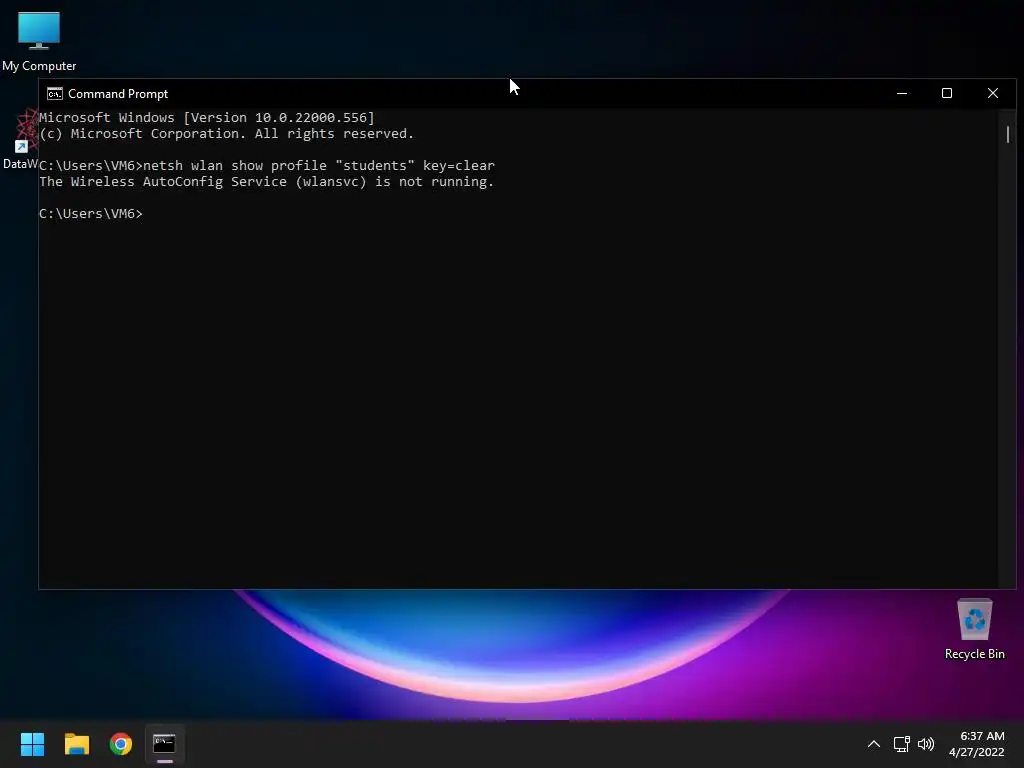
Task: Click the Command Prompt taskbar icon
Action: (x=165, y=744)
